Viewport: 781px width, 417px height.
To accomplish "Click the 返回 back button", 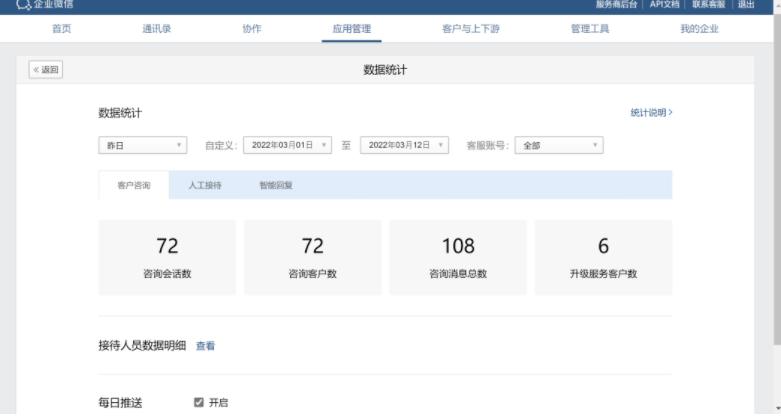I will [x=46, y=70].
